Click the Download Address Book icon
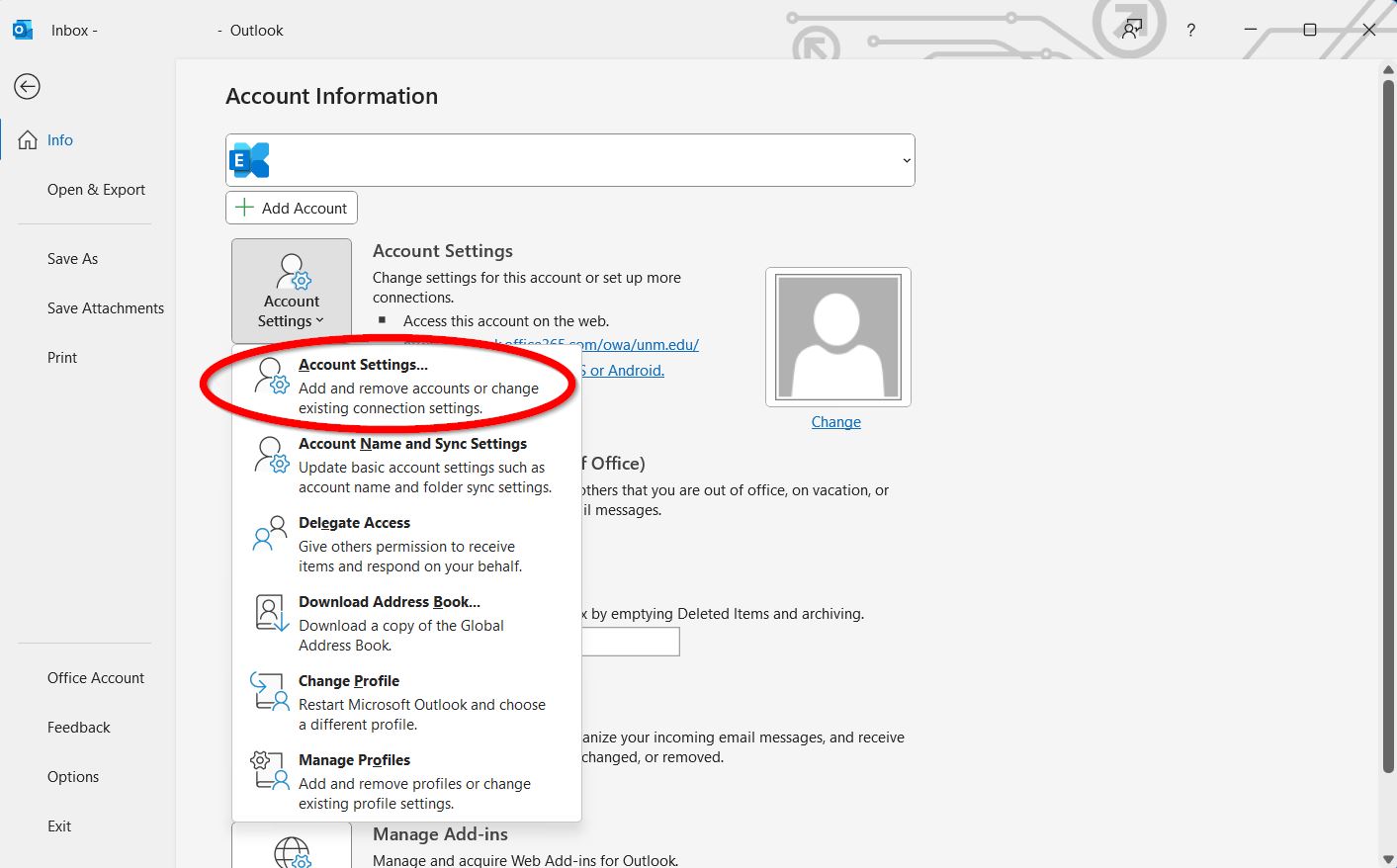 tap(271, 613)
